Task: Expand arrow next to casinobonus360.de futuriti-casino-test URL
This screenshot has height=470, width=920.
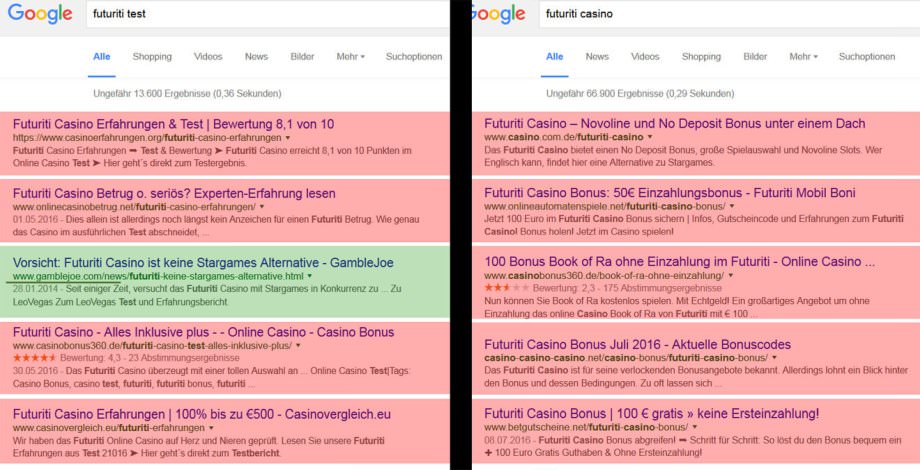Action: tap(298, 346)
